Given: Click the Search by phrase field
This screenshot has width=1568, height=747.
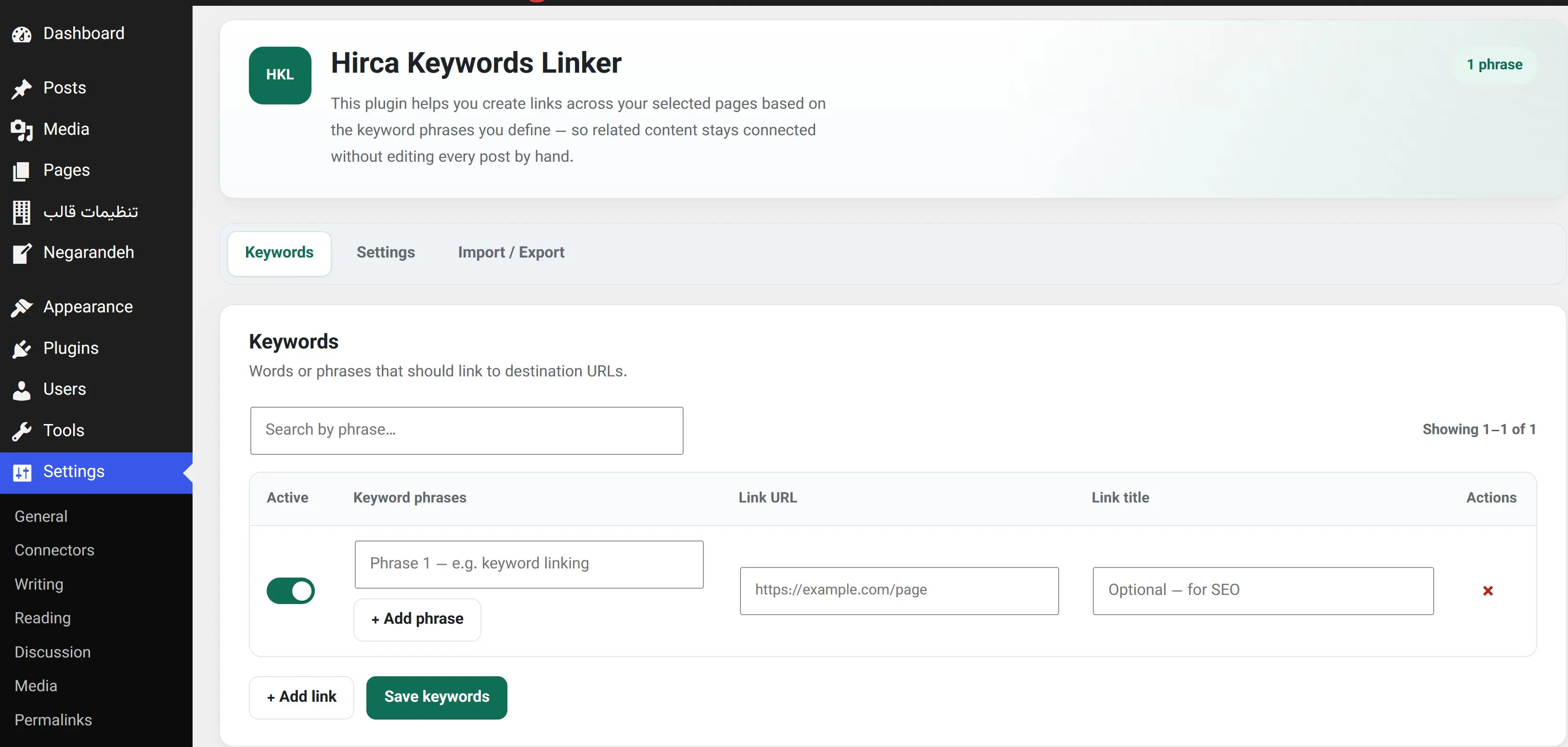Looking at the screenshot, I should coord(467,430).
